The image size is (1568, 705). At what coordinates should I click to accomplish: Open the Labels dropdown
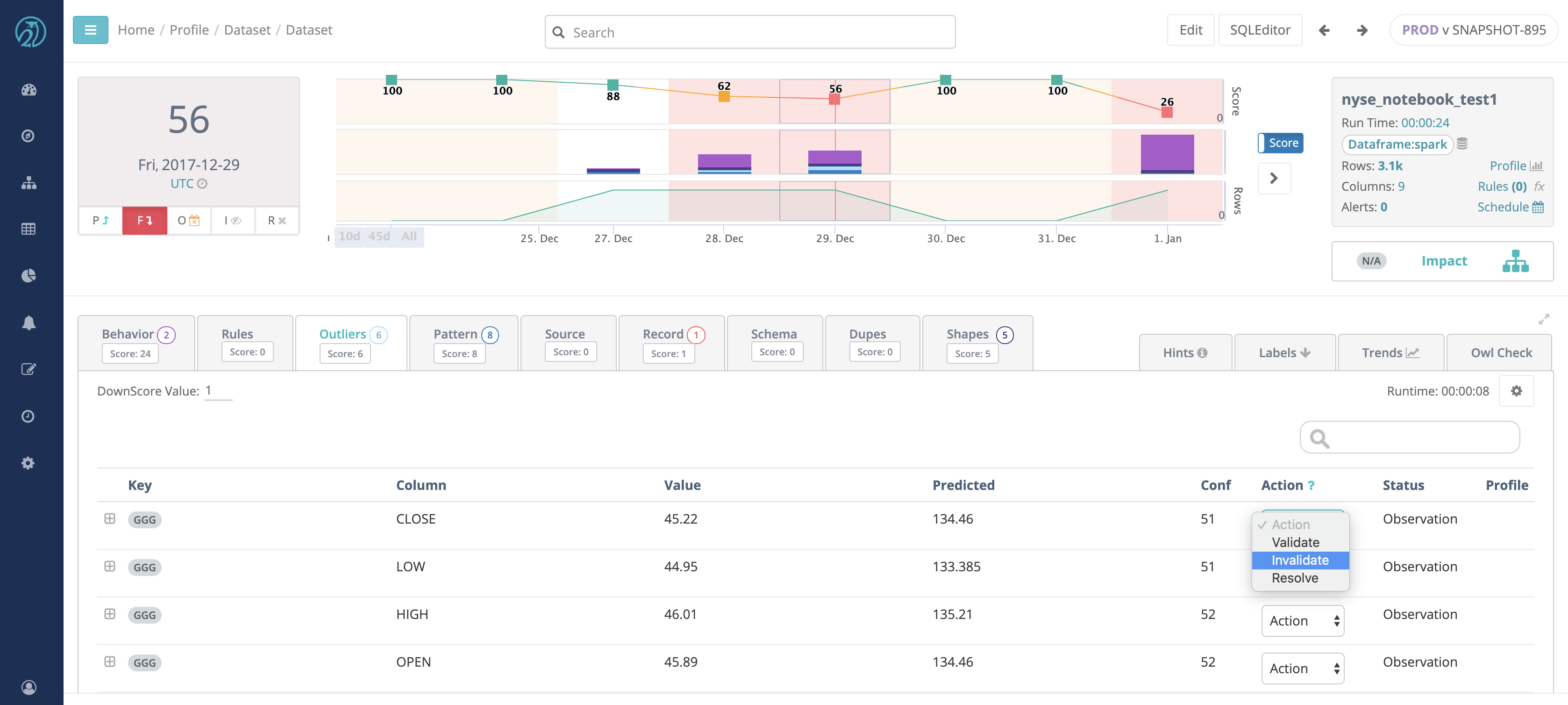(x=1284, y=352)
